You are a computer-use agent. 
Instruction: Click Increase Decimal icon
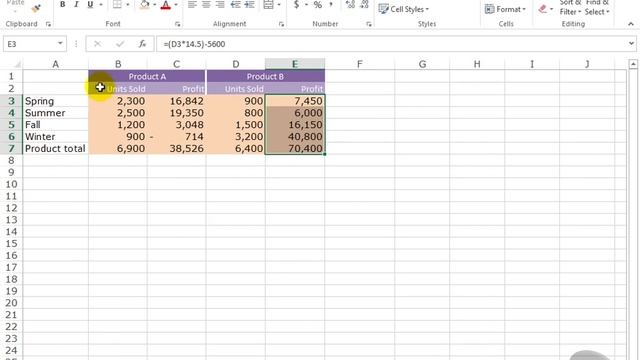pyautogui.click(x=350, y=4)
